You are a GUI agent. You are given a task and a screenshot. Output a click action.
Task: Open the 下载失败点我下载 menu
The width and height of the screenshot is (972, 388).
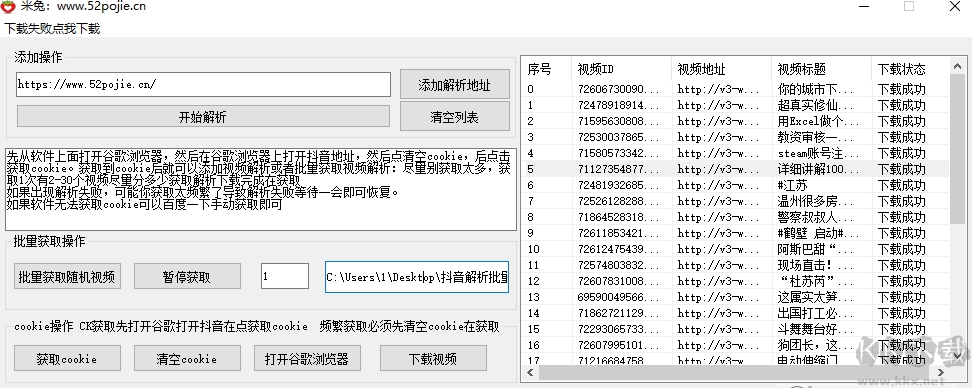pyautogui.click(x=52, y=29)
